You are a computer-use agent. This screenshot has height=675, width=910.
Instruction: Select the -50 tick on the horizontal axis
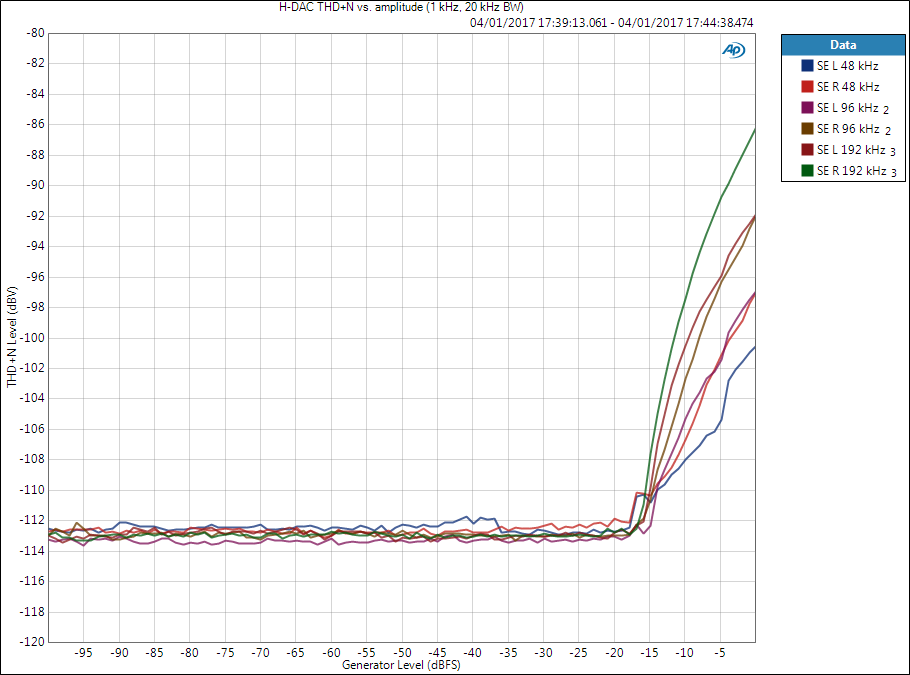coord(402,653)
